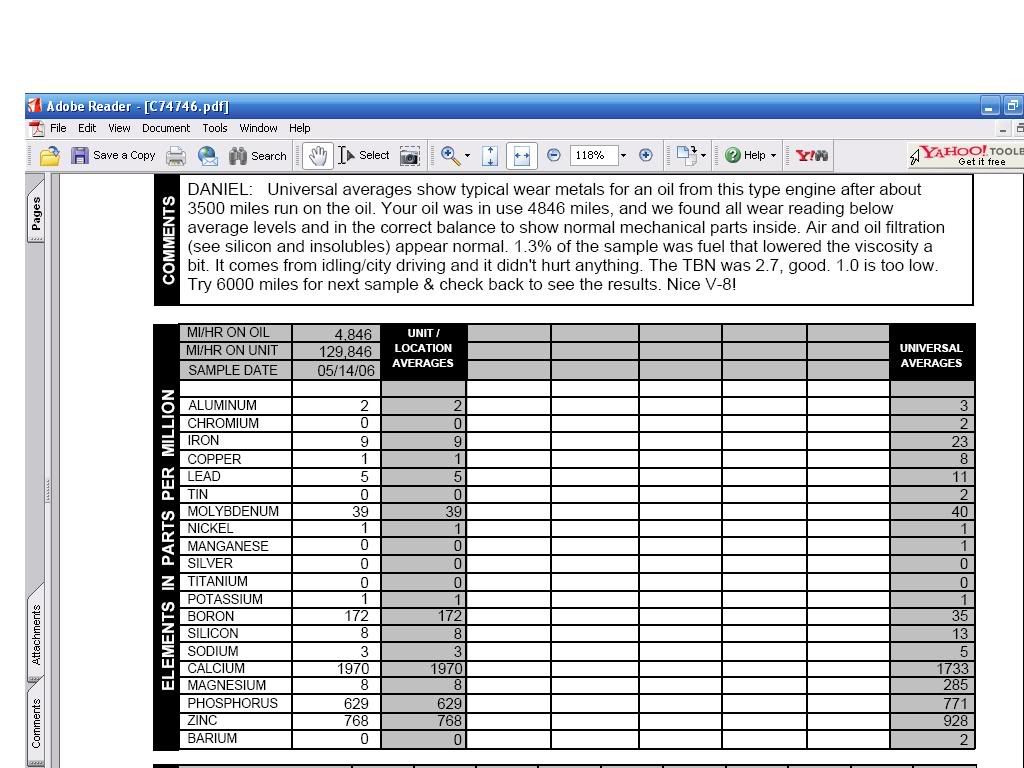Select the Hand tool
Screen dimensions: 1024x768
pos(318,155)
